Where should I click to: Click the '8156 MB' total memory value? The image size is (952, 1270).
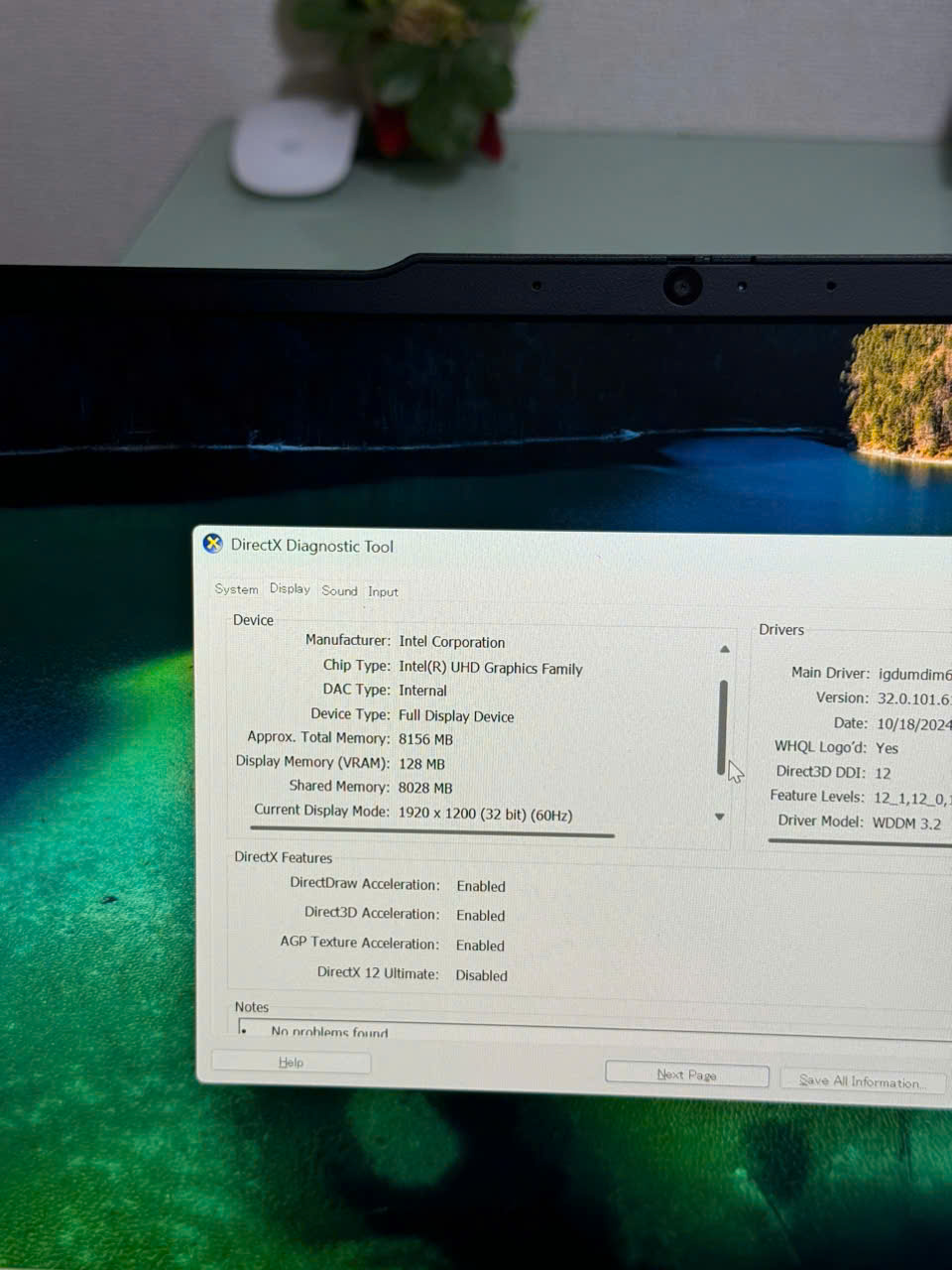click(x=425, y=739)
